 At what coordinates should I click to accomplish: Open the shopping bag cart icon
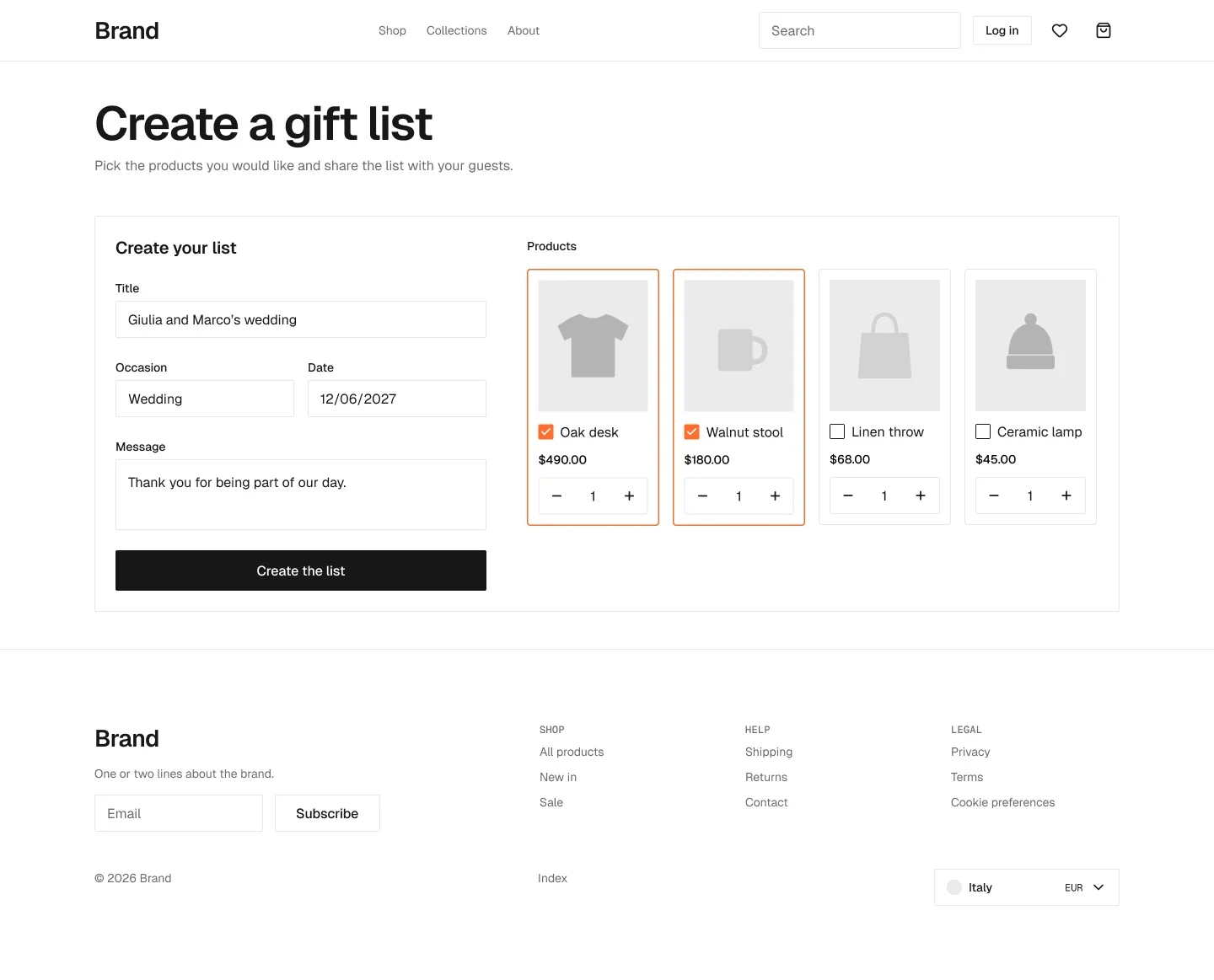(x=1104, y=30)
